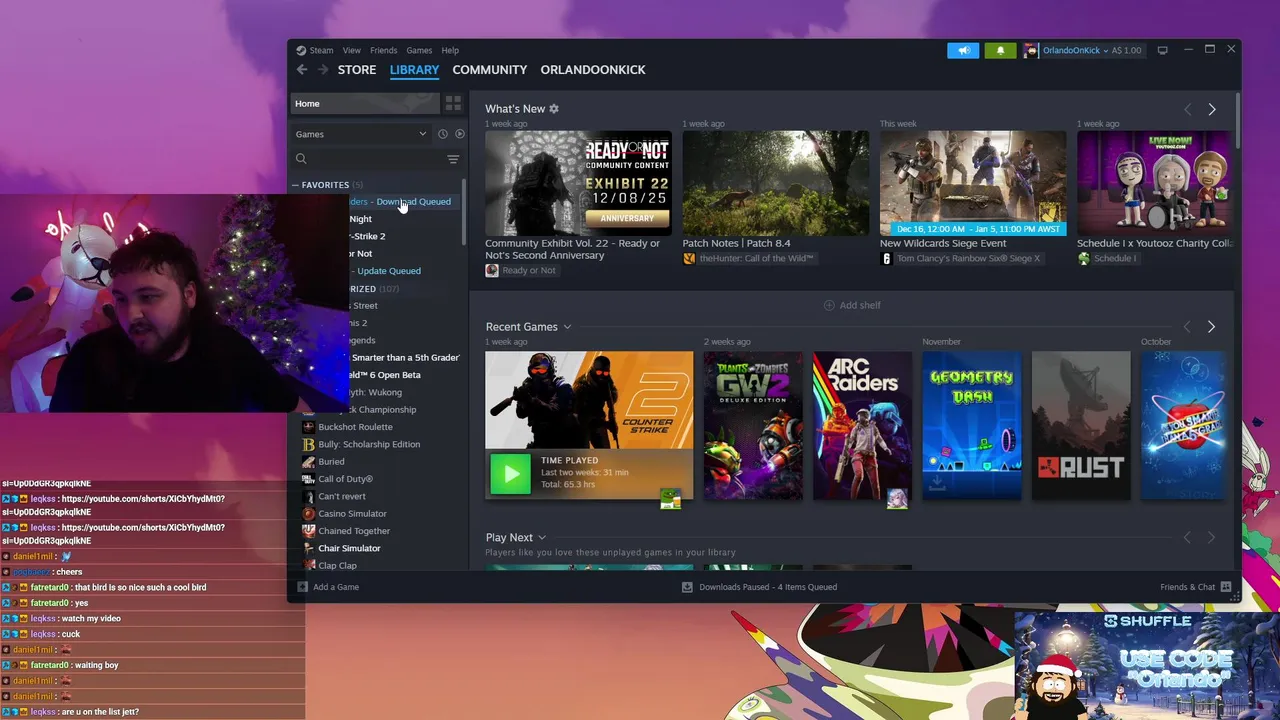The height and width of the screenshot is (720, 1280).
Task: Open the Help menu
Action: 450,50
